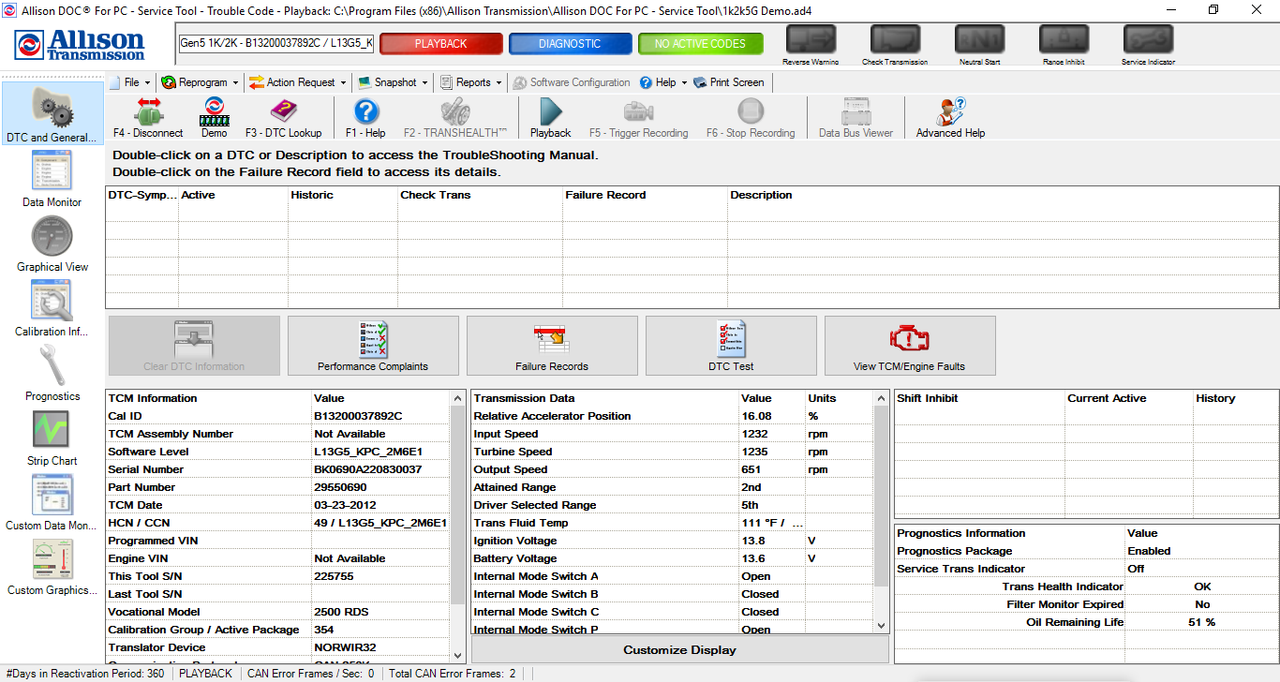Click Clear DTC Information button
The height and width of the screenshot is (682, 1280).
(193, 346)
